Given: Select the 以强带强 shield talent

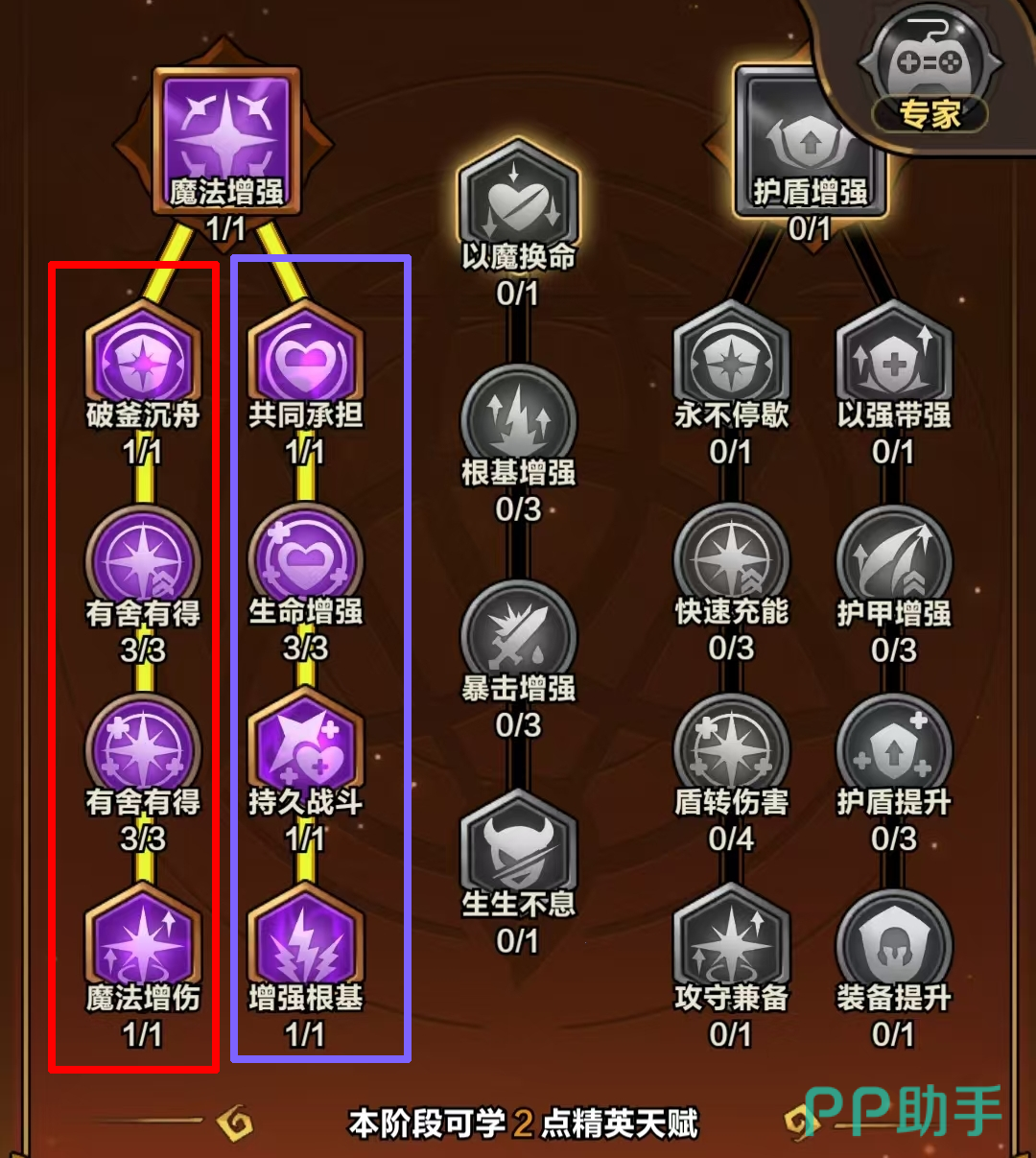Looking at the screenshot, I should tap(893, 357).
